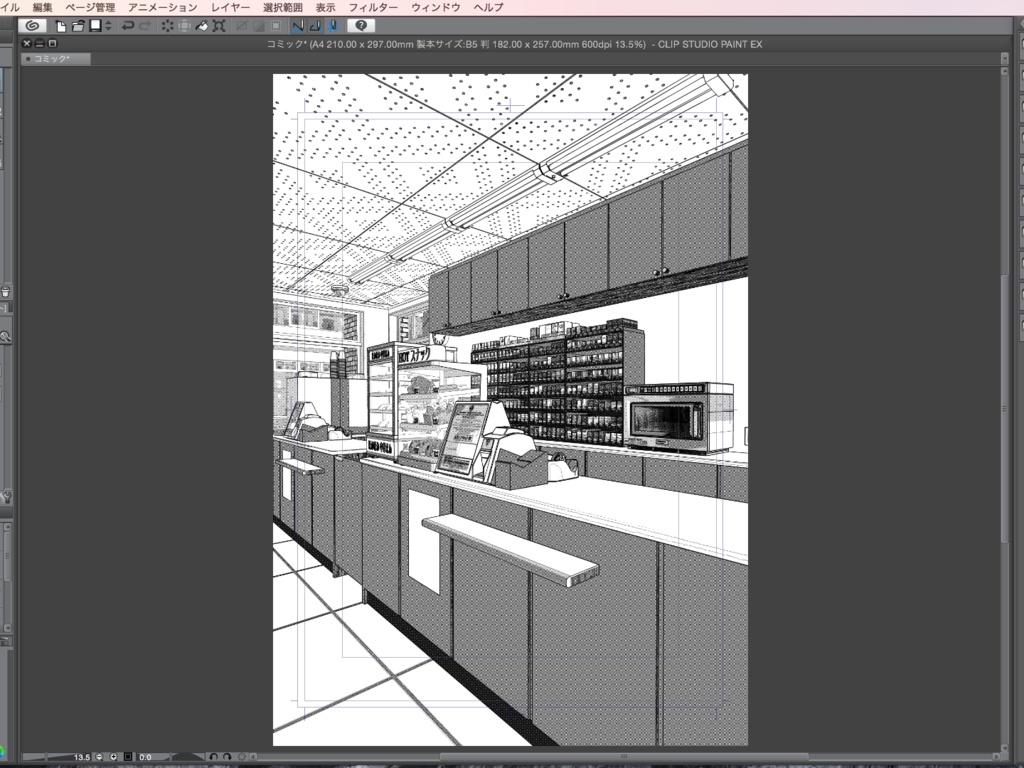
Task: Click the fit to screen icon
Action: (128, 757)
